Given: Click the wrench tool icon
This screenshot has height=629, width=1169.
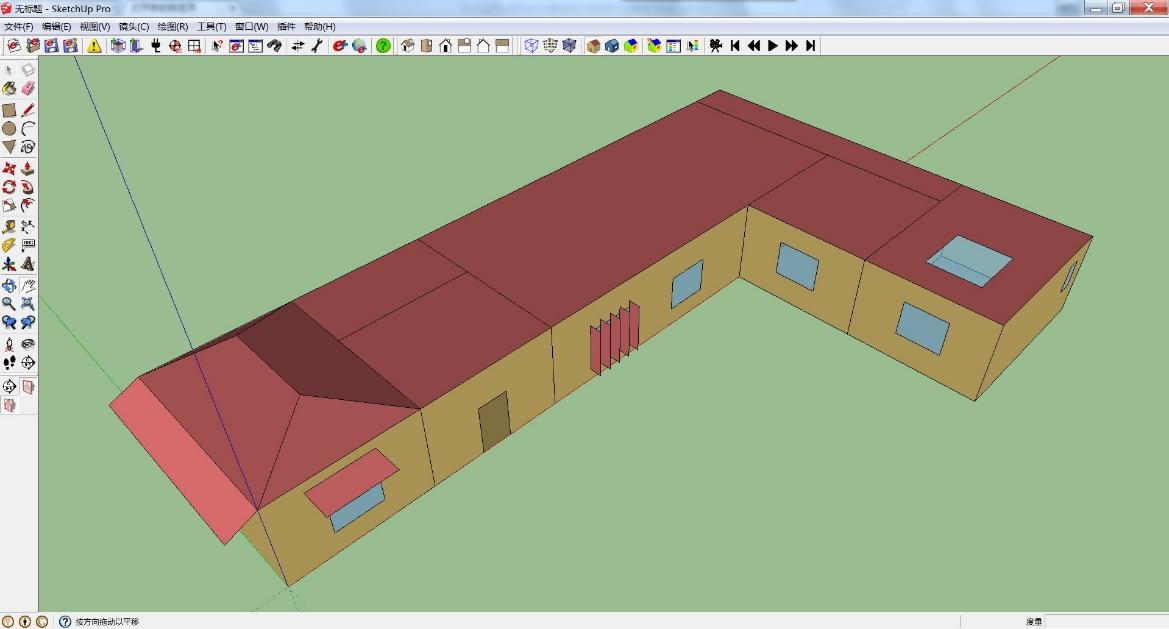Looking at the screenshot, I should click(317, 46).
